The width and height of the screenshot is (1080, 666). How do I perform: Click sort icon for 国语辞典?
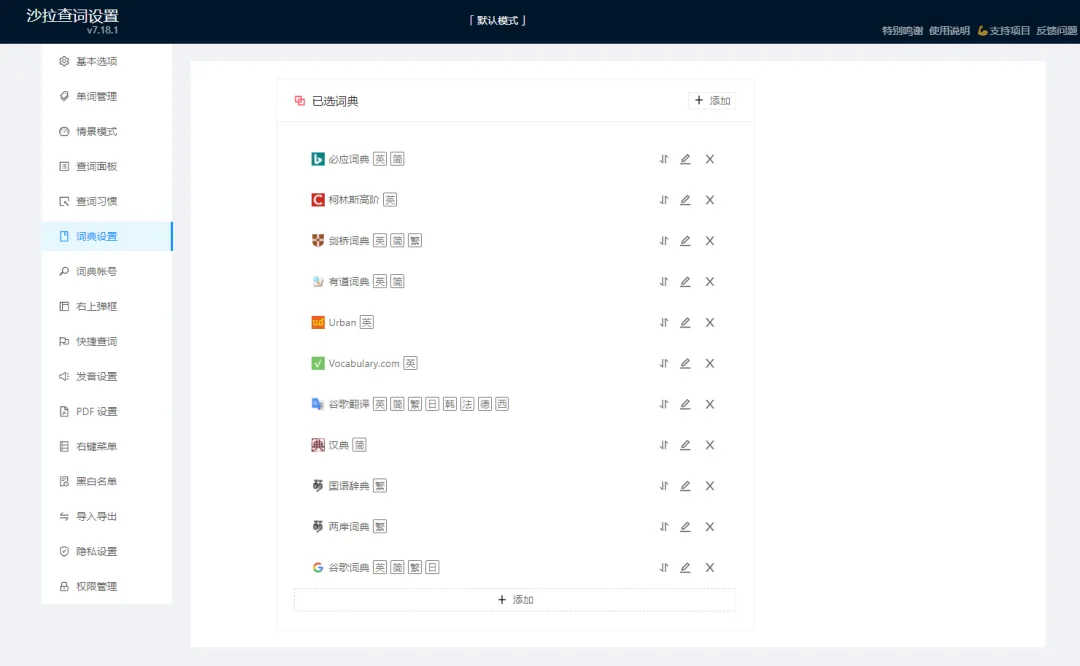(x=663, y=486)
